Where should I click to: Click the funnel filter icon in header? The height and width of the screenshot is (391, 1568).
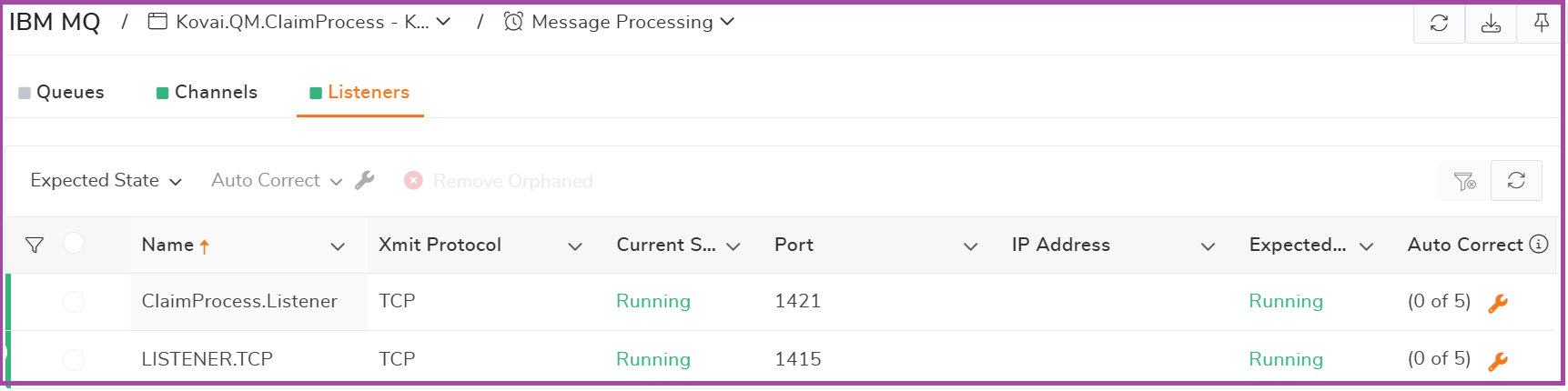[35, 245]
